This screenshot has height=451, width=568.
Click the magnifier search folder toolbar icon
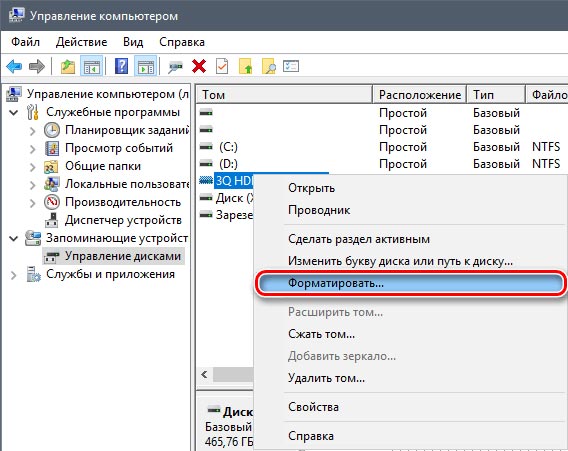tap(268, 66)
